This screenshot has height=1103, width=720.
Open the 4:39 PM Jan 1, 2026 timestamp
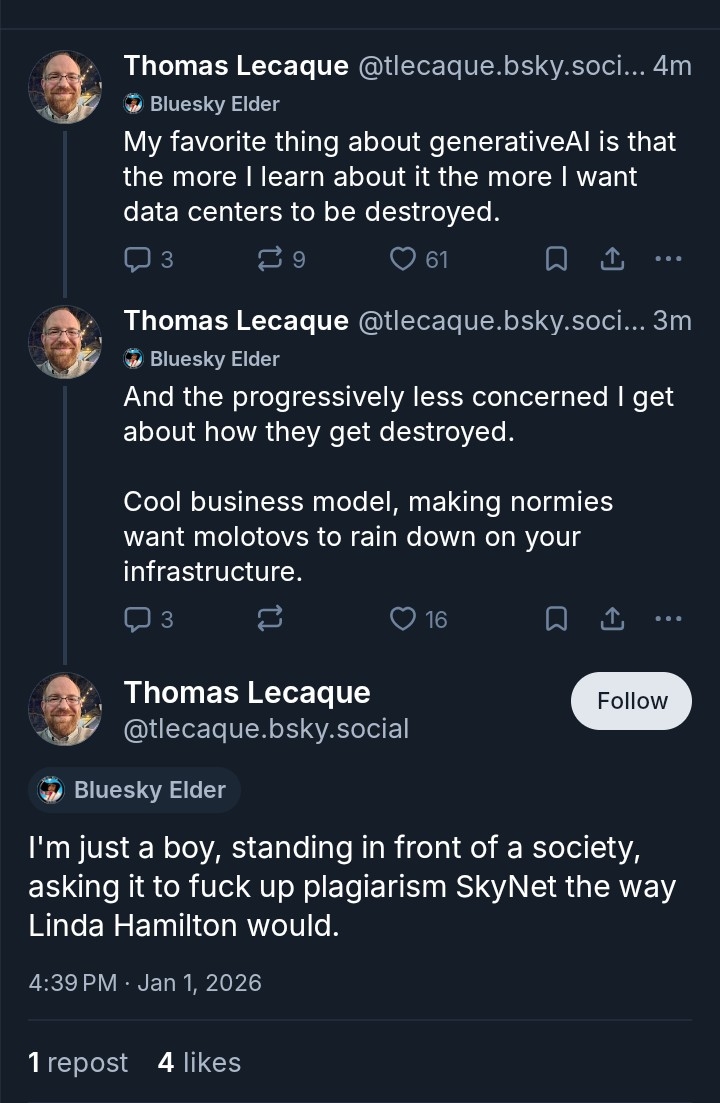coord(145,983)
